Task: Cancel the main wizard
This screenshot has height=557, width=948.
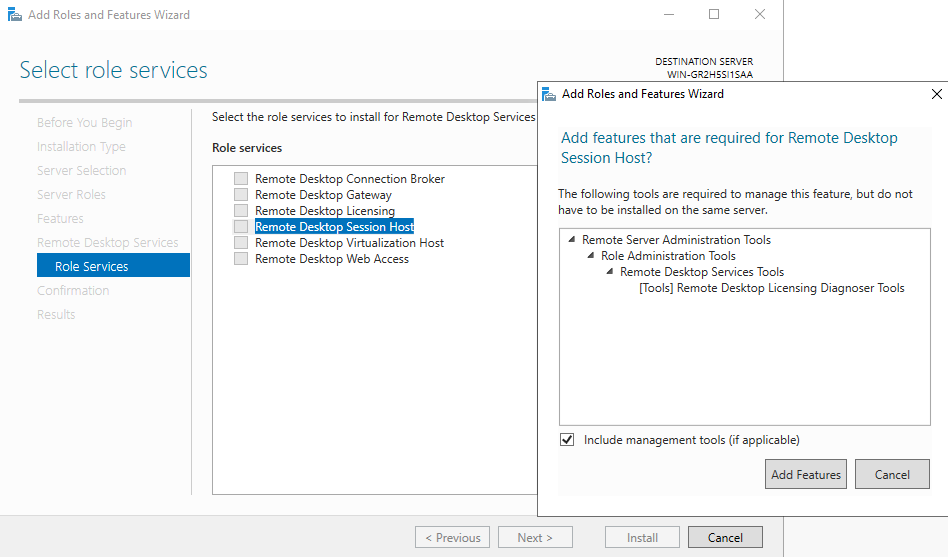Action: (x=725, y=537)
